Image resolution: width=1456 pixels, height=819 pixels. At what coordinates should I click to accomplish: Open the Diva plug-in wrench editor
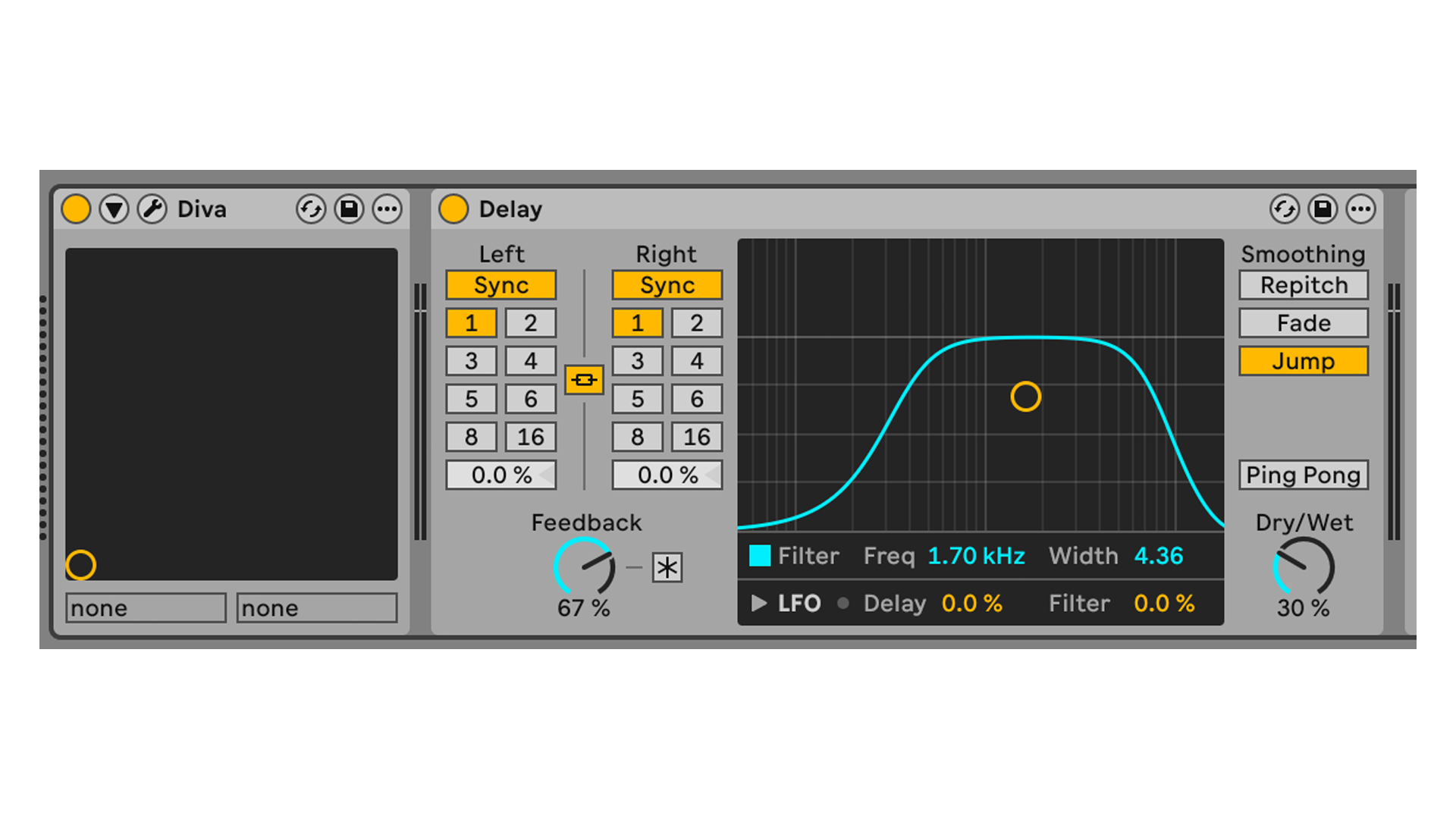point(152,209)
